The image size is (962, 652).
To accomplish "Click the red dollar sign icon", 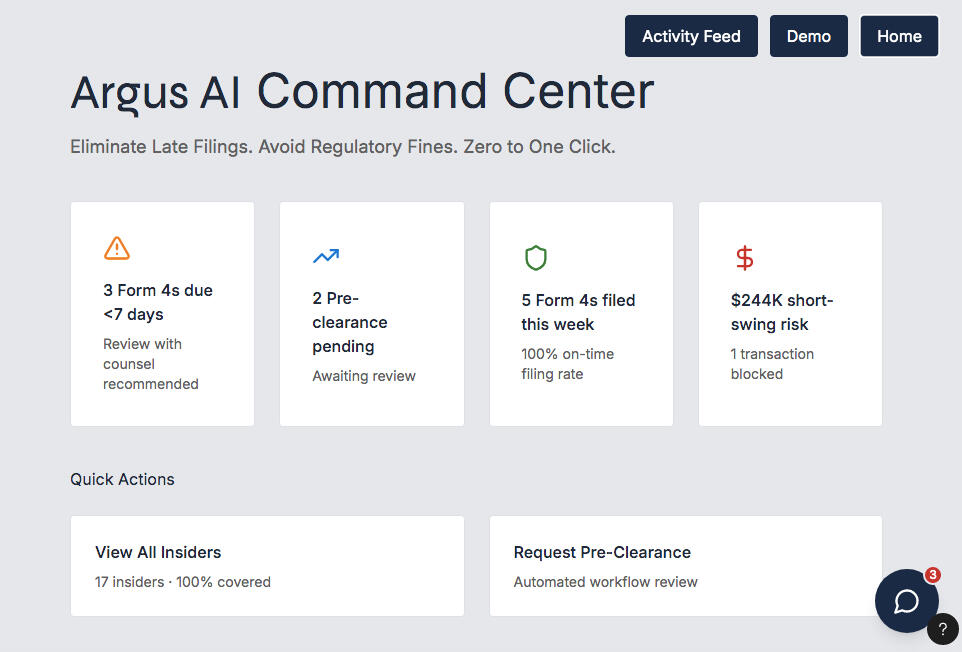I will pyautogui.click(x=745, y=258).
